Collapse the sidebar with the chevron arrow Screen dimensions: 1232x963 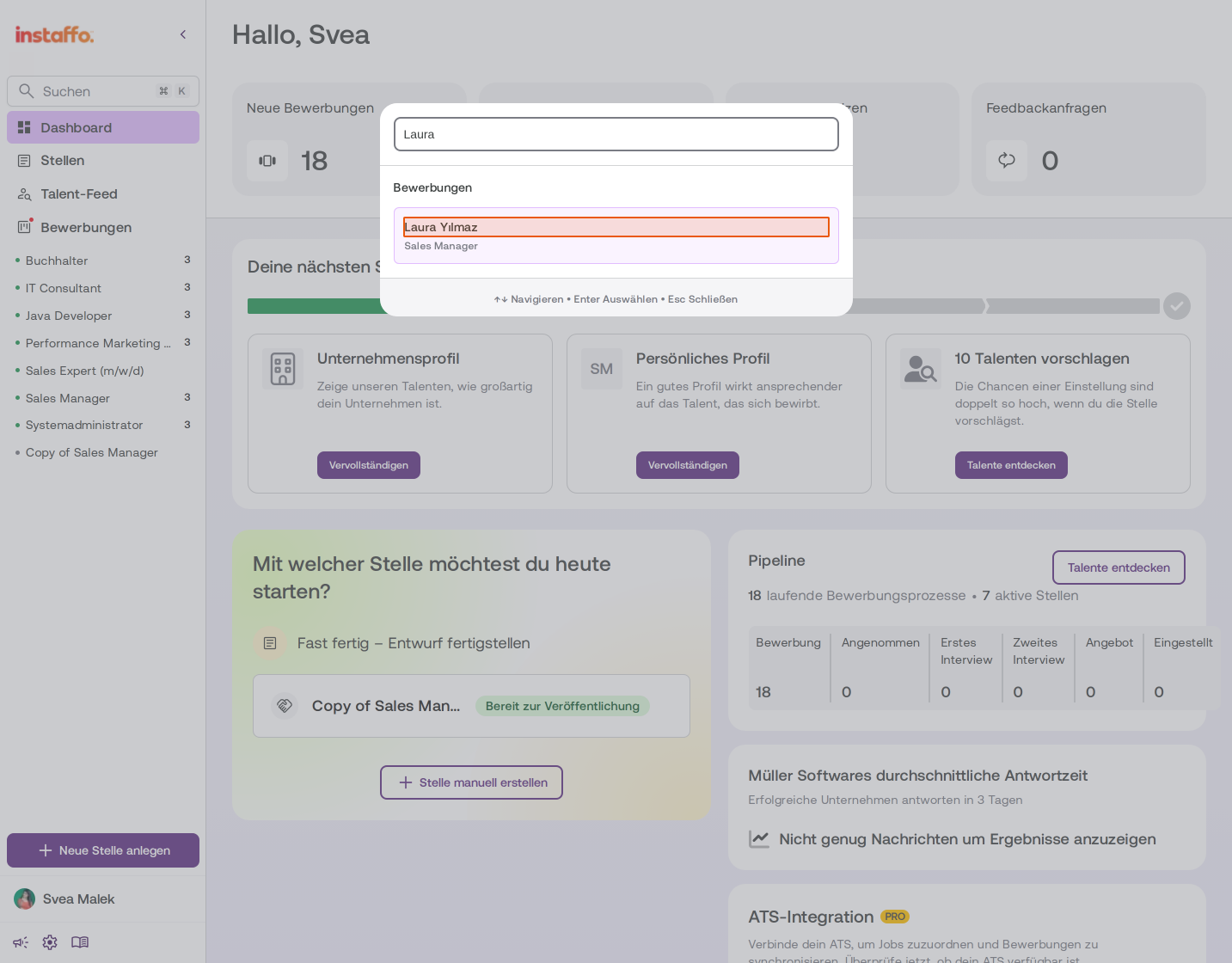[183, 34]
